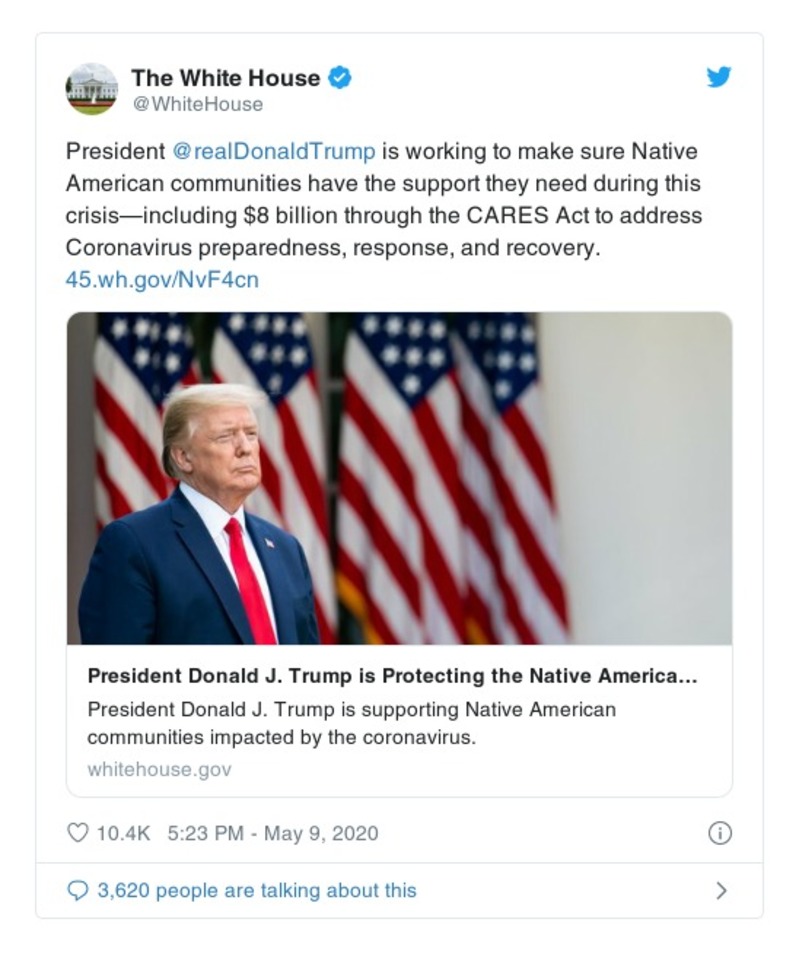Click the Twitter bird logo
The height and width of the screenshot is (957, 799).
coord(719,76)
